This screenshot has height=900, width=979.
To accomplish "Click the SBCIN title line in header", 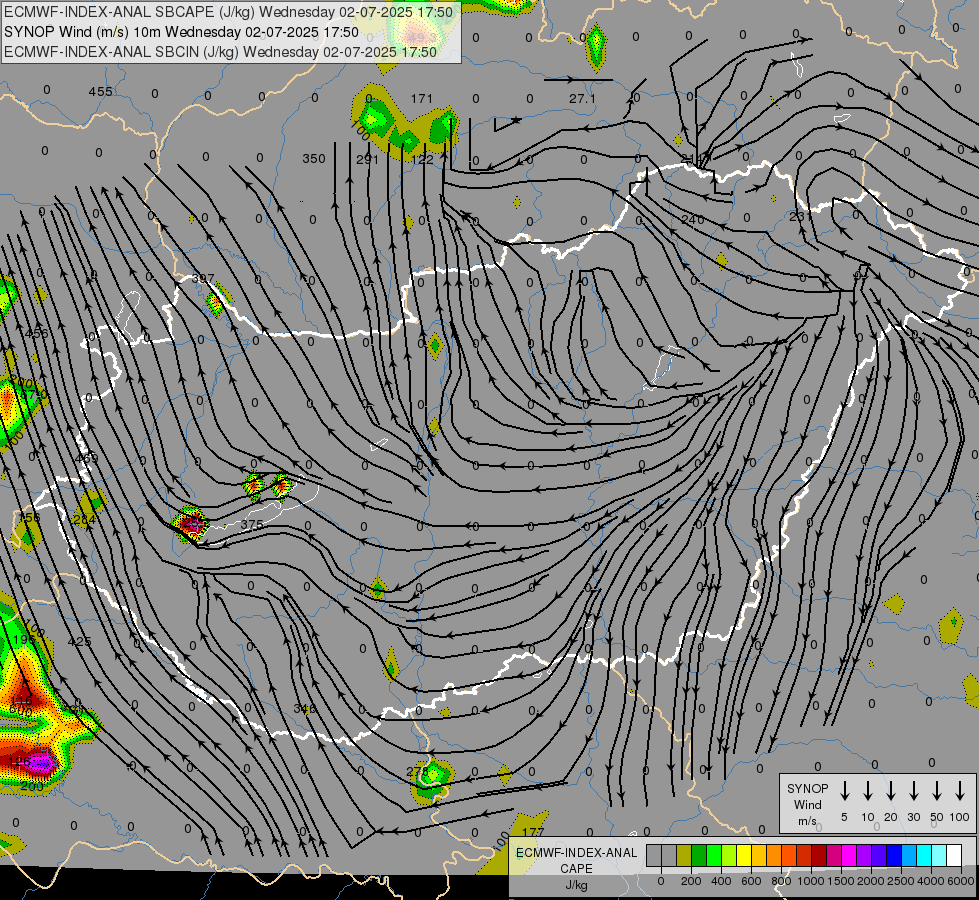I will point(220,52).
